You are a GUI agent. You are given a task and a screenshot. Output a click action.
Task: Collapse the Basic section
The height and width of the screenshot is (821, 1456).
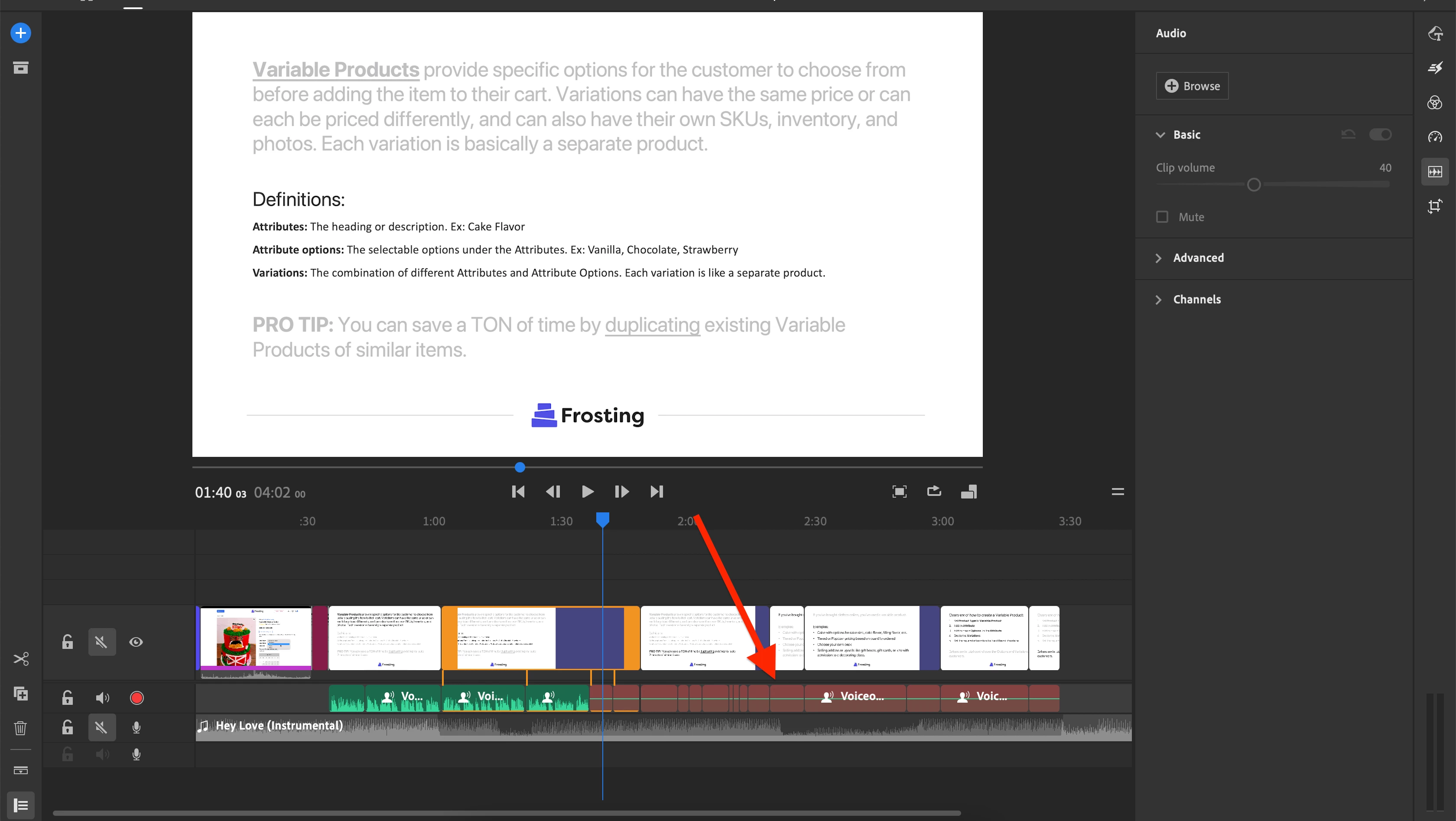(1160, 135)
